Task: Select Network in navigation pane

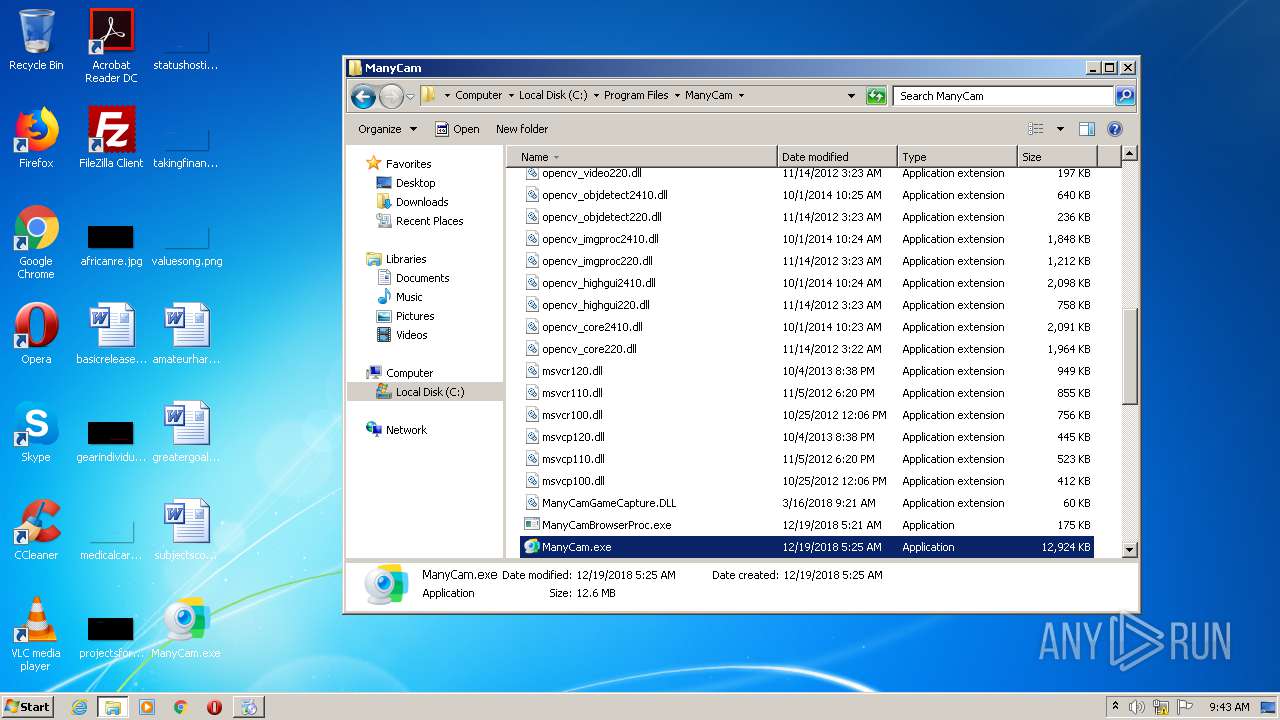Action: click(x=406, y=430)
